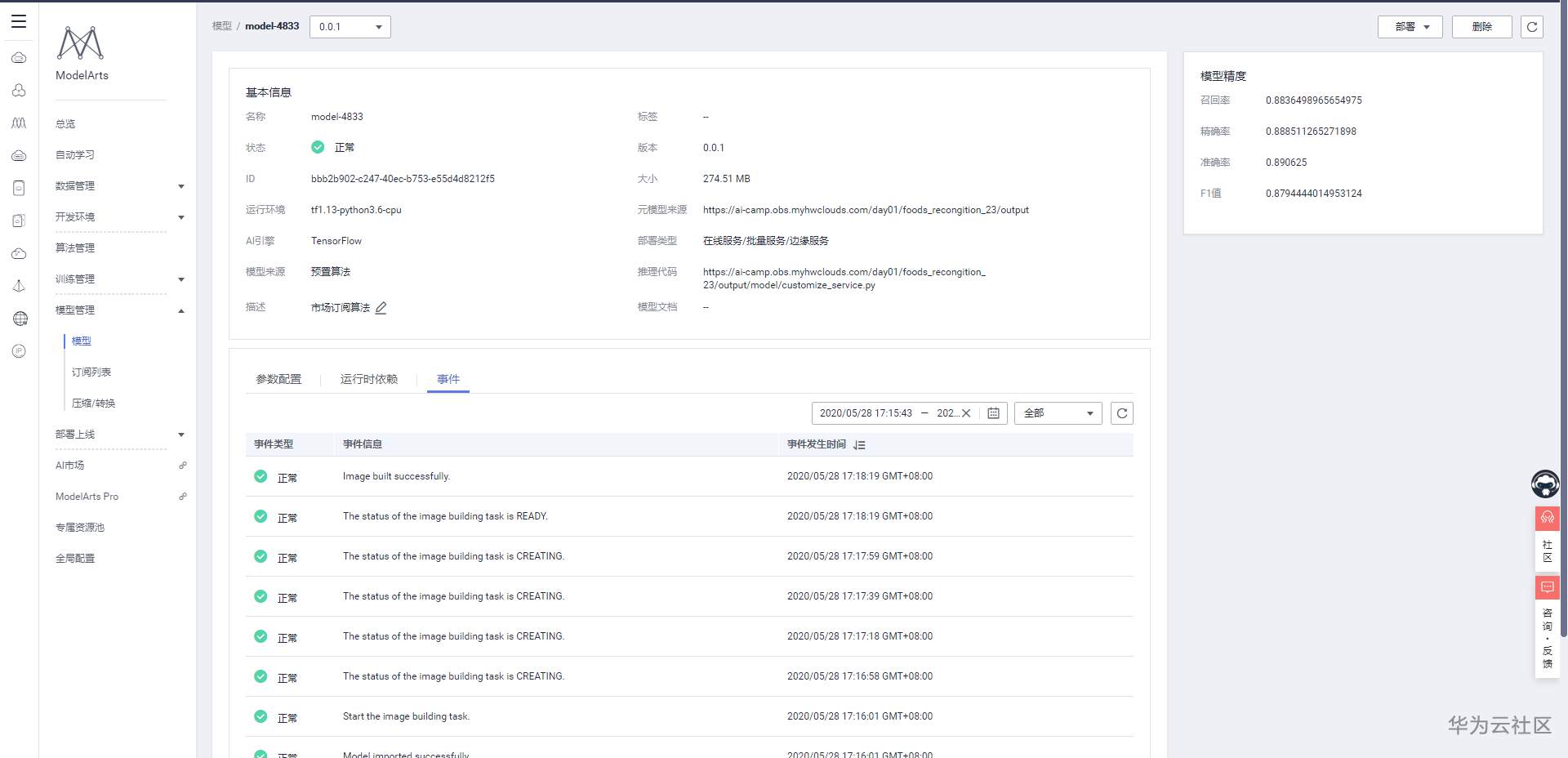Open the 咨询·反馈 feedback widget
The height and width of the screenshot is (758, 1568).
click(x=1547, y=626)
